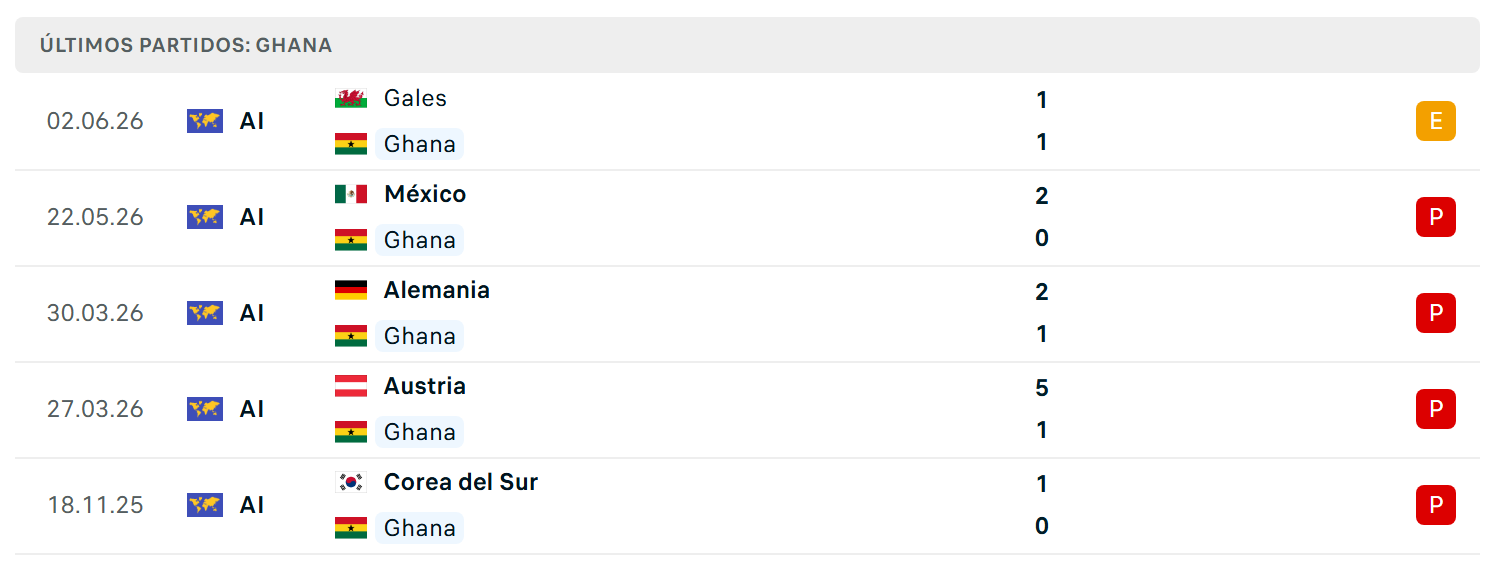
Task: Click the Últimos Partidos: Ghana header
Action: [186, 45]
